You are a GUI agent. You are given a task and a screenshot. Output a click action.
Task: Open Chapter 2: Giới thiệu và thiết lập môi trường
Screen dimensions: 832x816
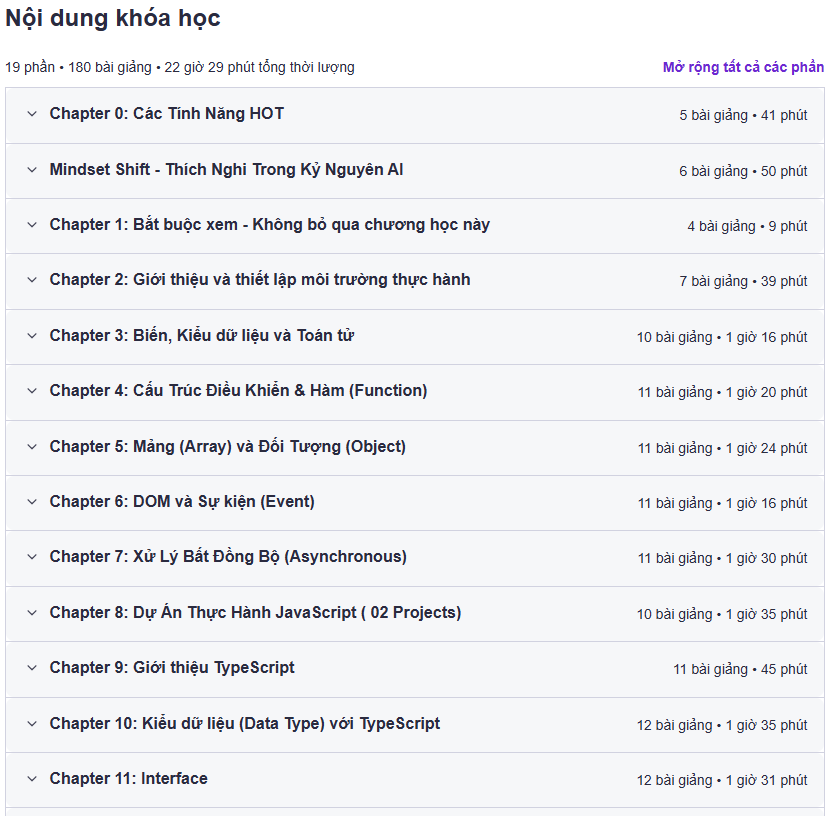pos(260,280)
